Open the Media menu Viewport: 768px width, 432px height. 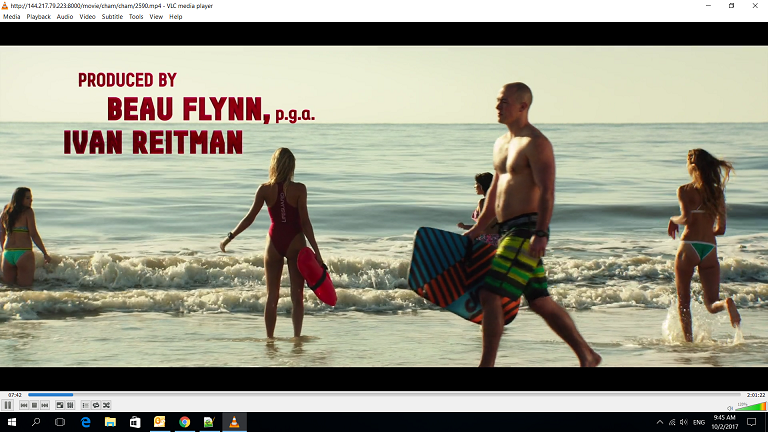[x=12, y=17]
